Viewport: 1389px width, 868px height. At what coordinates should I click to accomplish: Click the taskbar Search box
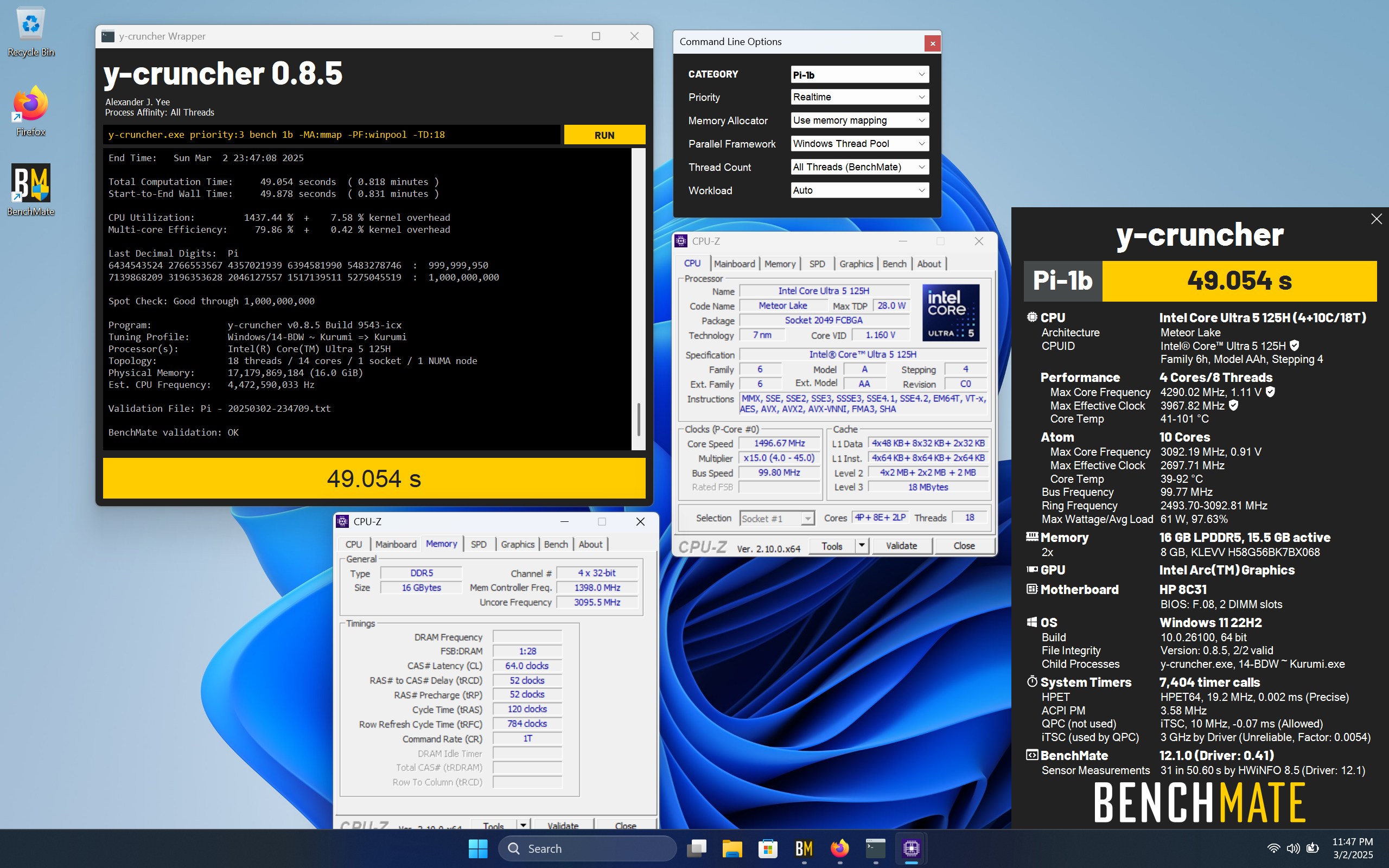pyautogui.click(x=587, y=848)
